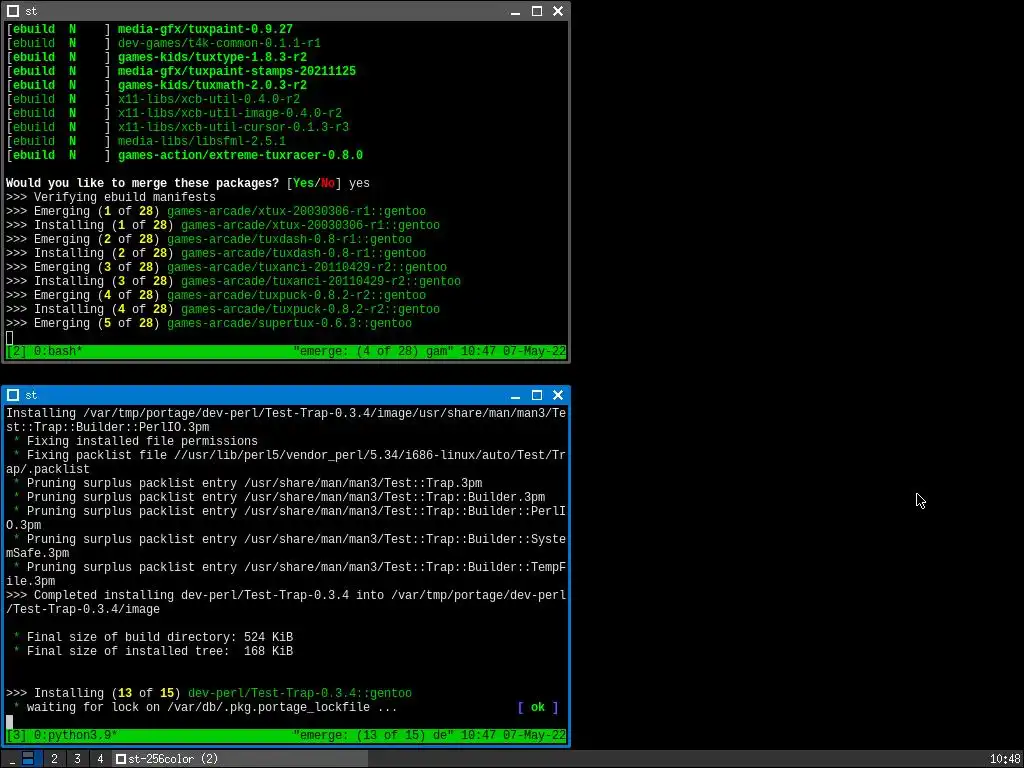The height and width of the screenshot is (768, 1024).
Task: Click the show-desktop underscore button in taskbar
Action: [x=10, y=759]
